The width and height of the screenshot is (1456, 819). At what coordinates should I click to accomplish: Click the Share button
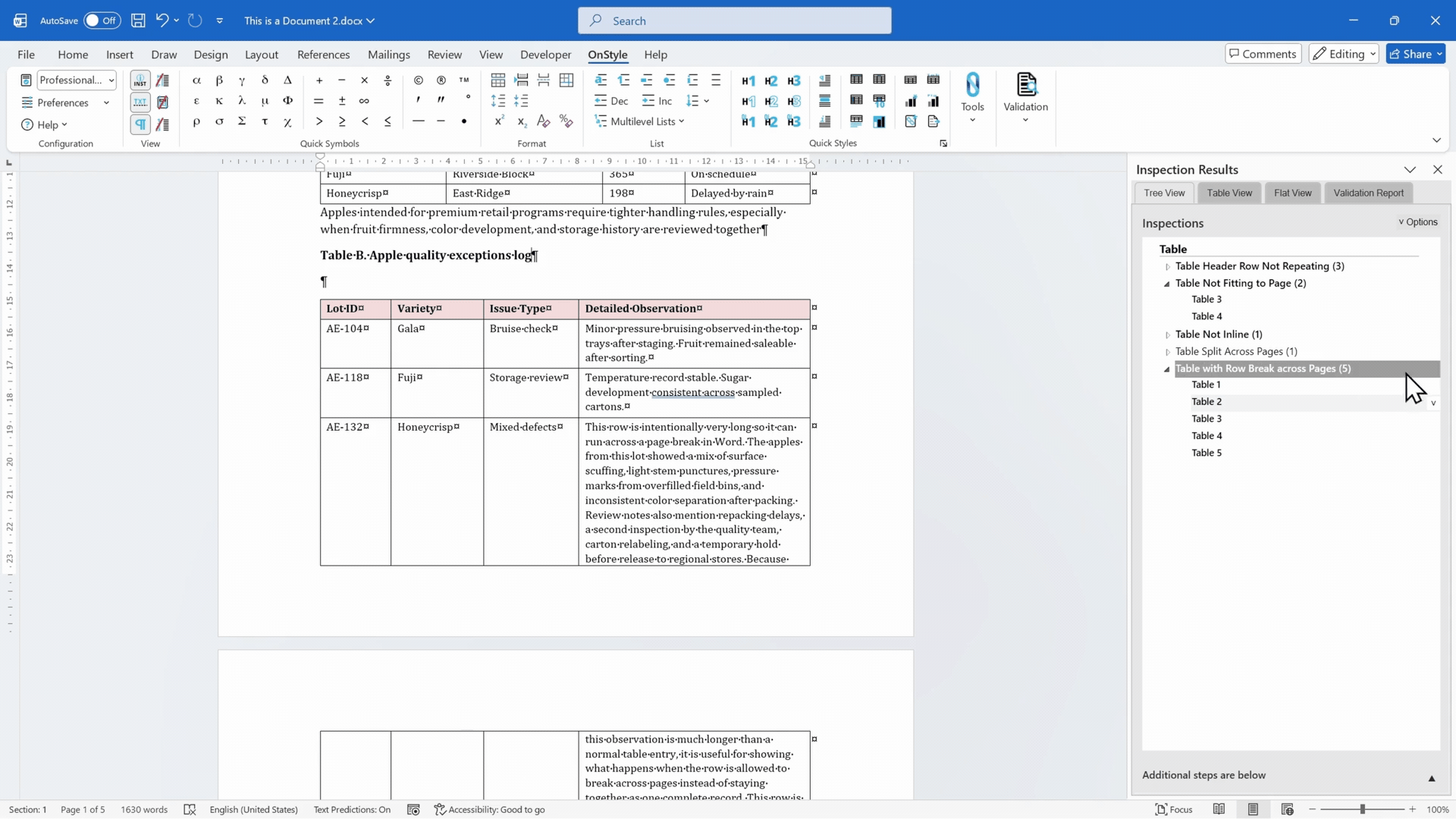click(1415, 54)
